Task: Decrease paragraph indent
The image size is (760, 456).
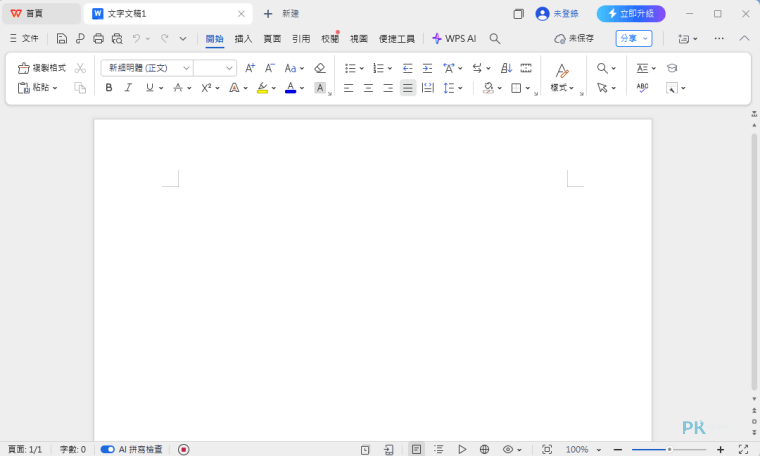Action: point(408,68)
